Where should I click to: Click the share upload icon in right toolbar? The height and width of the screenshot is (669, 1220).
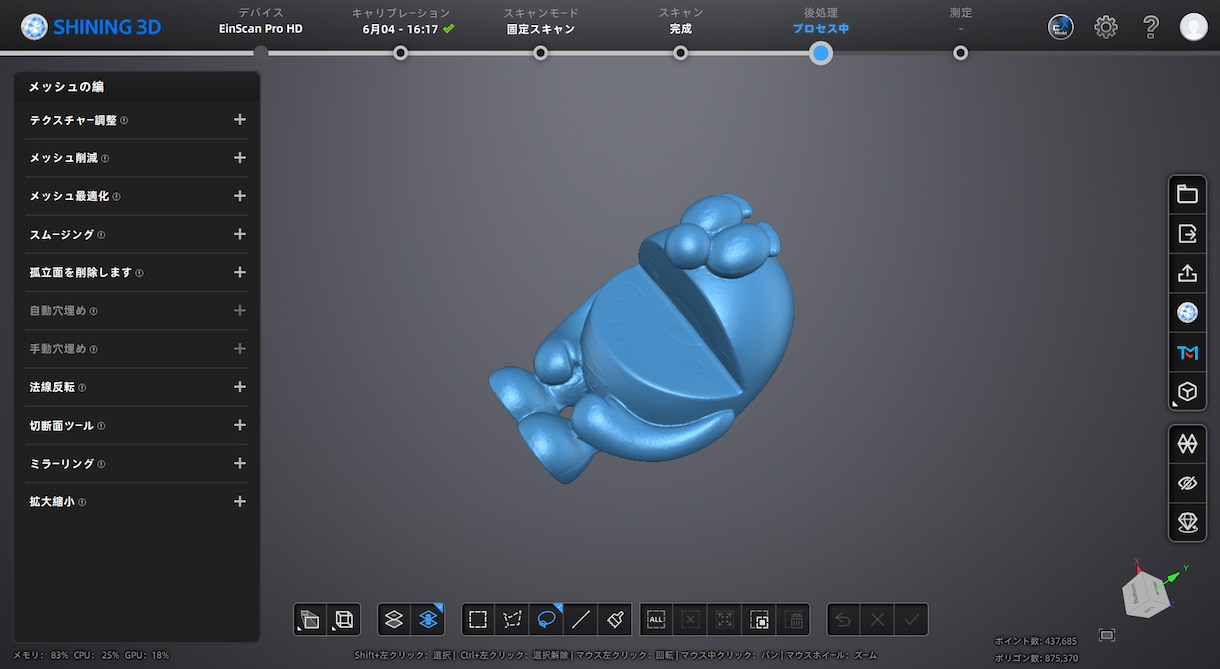pos(1187,273)
